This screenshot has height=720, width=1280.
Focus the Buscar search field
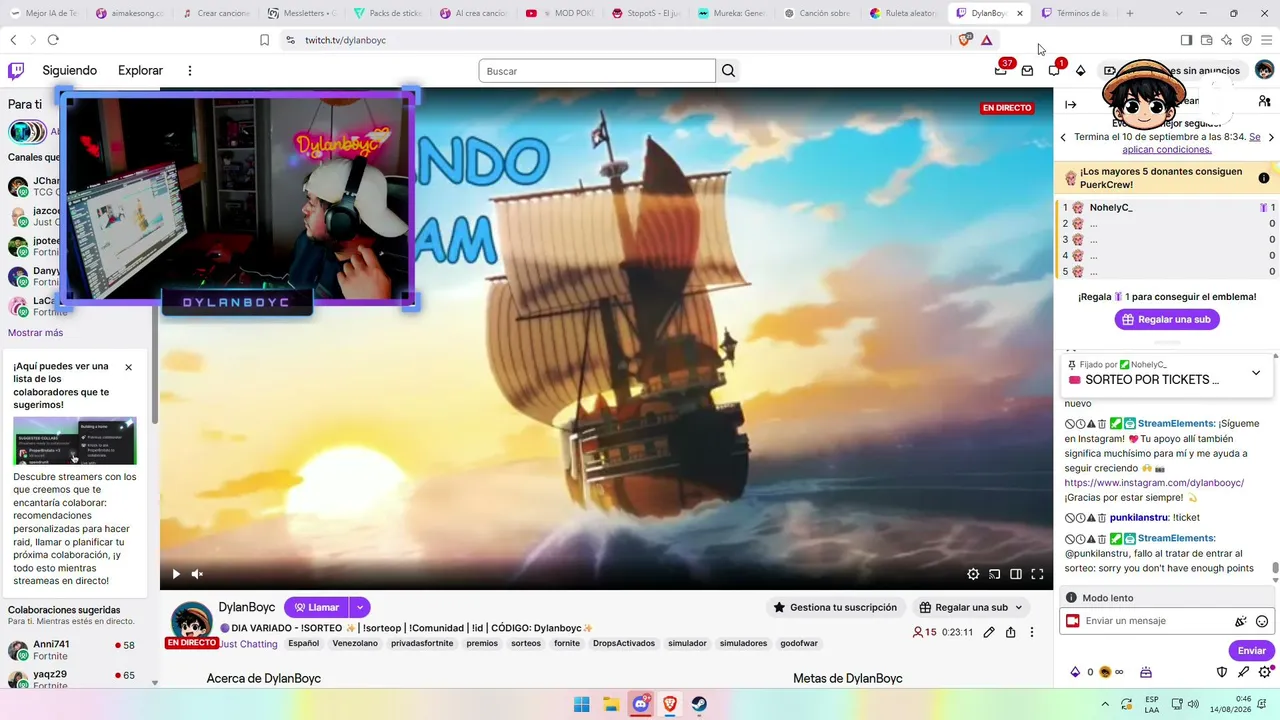point(597,71)
